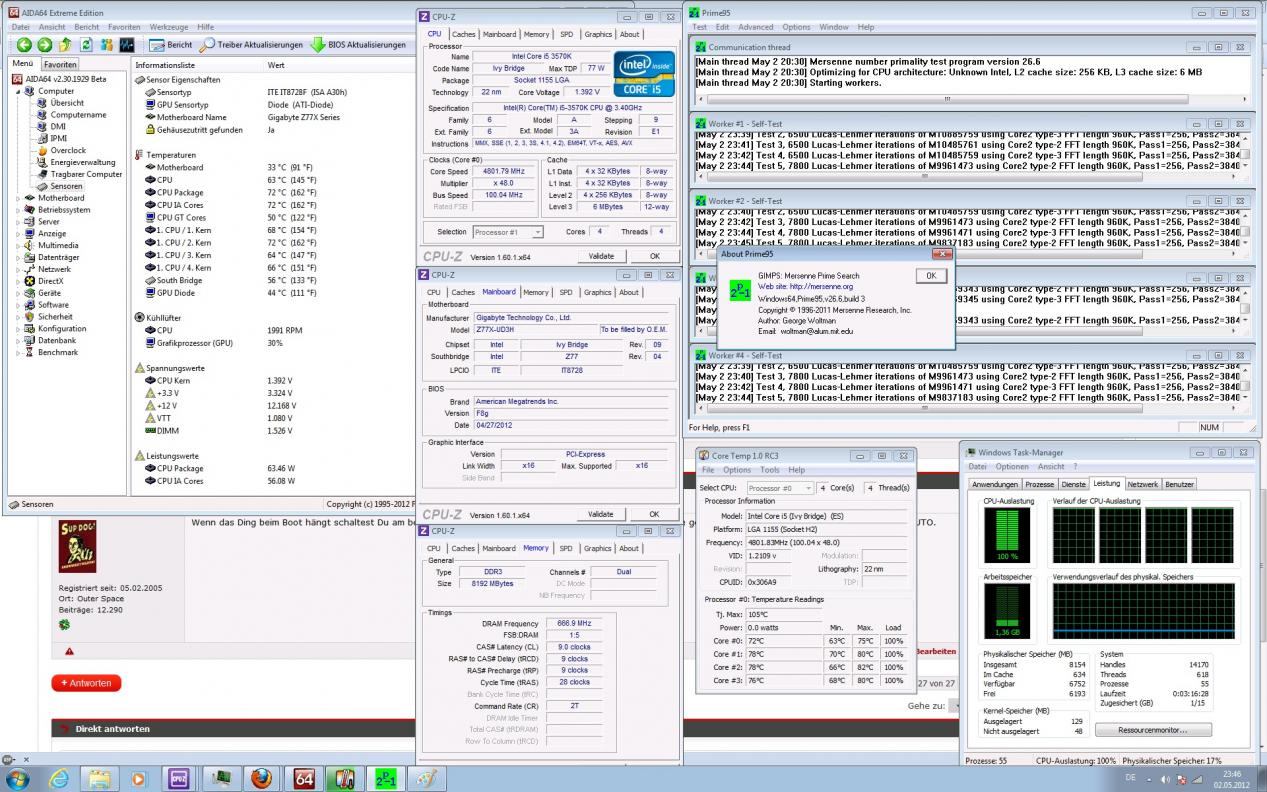Click the Refresh icon in AIDA64 toolbar
This screenshot has width=1267, height=792.
click(86, 45)
